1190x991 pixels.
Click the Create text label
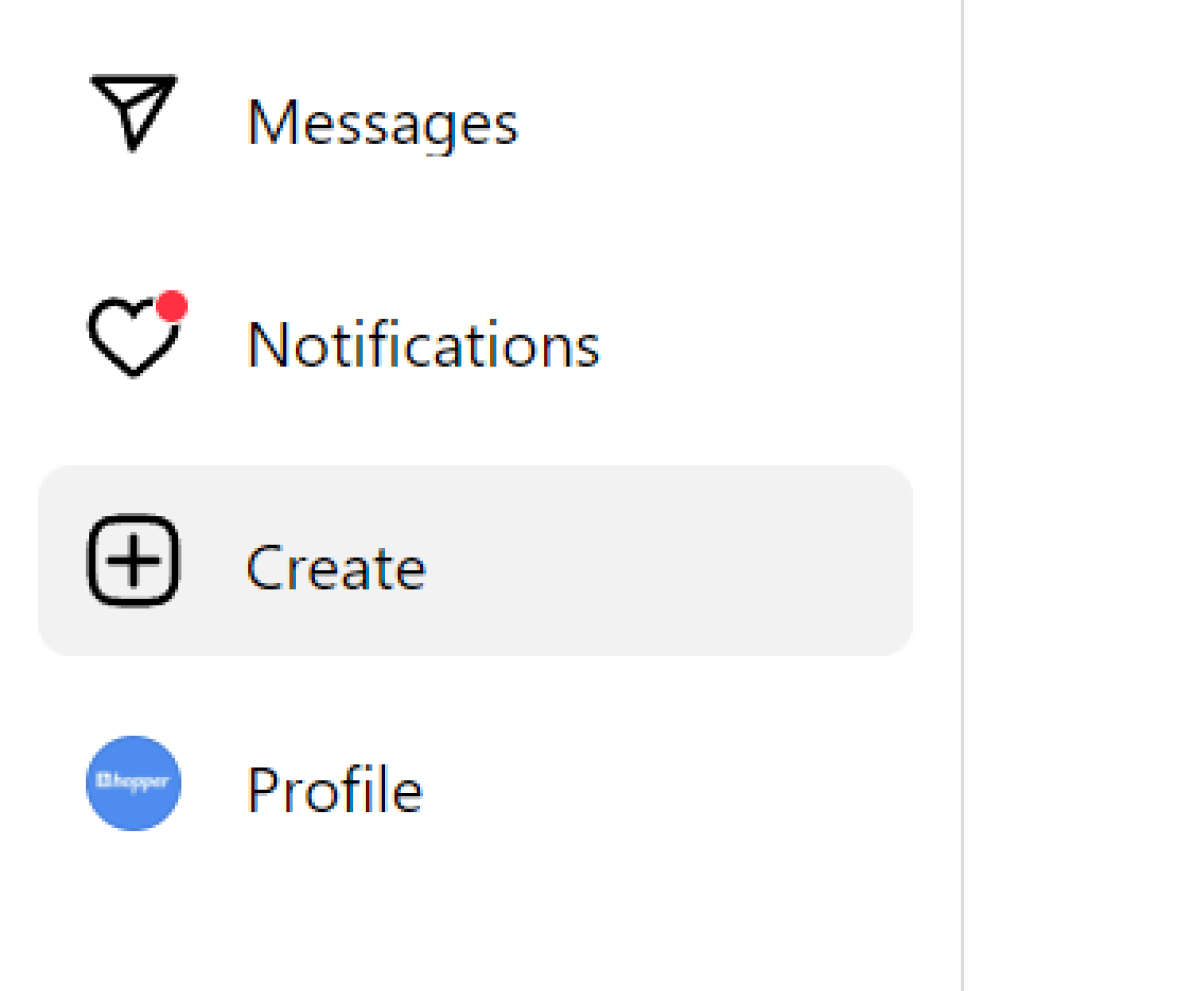pos(335,567)
